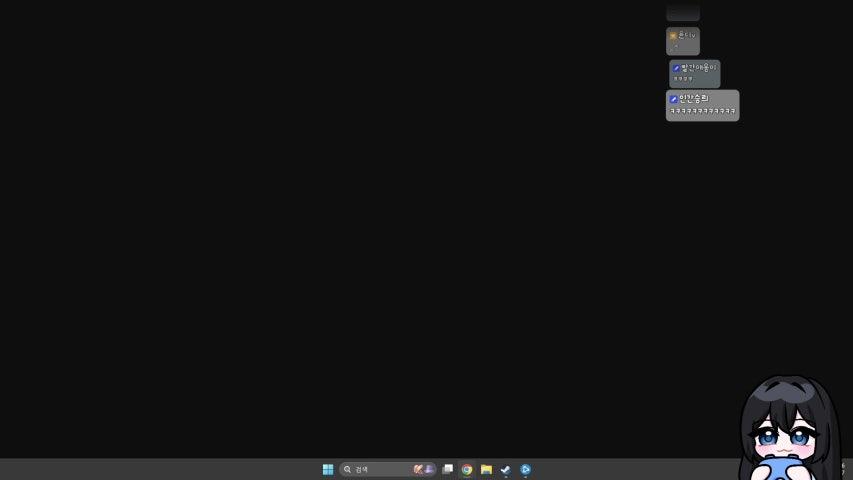Click the chat name 빨간애옹이
Viewport: 853px width, 480px height.
(699, 68)
